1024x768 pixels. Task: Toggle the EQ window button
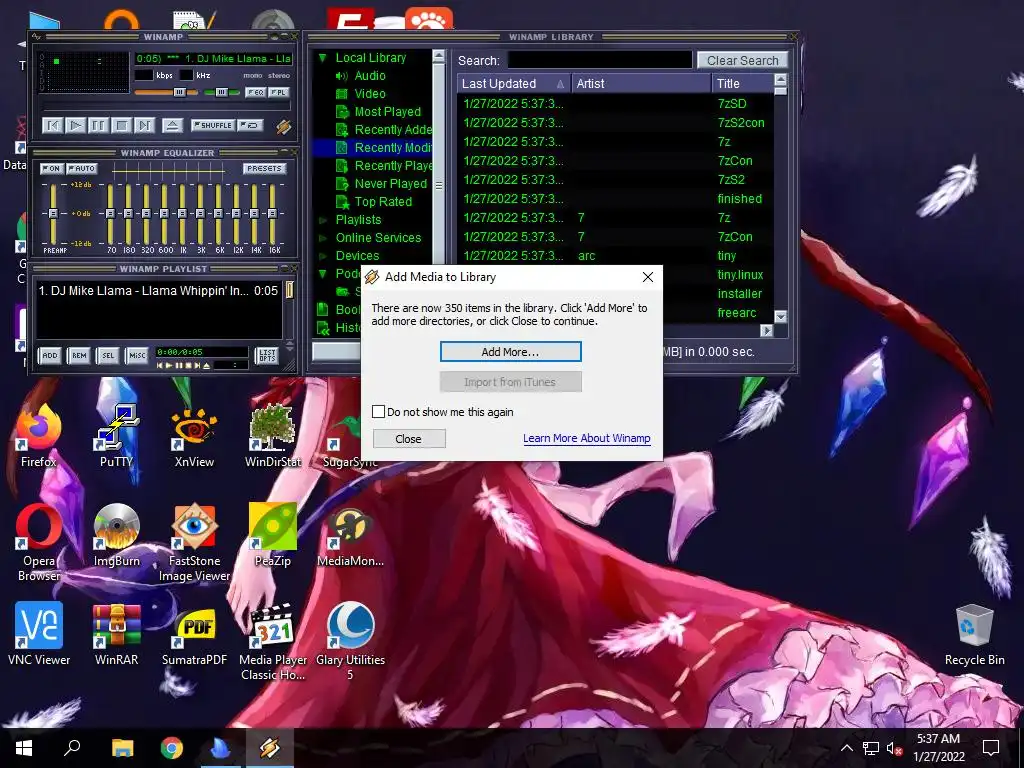(x=255, y=92)
